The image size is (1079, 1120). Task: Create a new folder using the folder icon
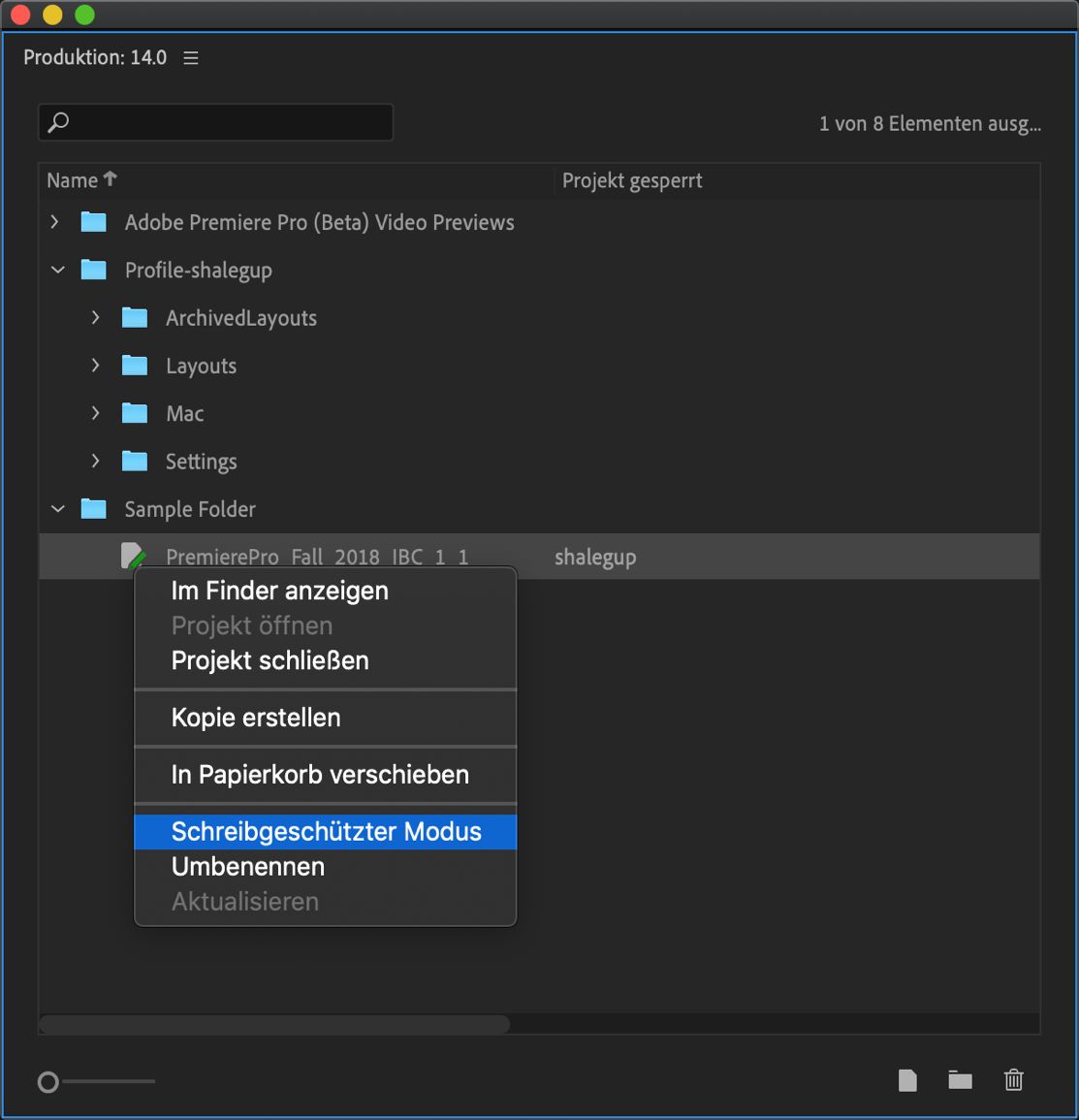point(960,1079)
